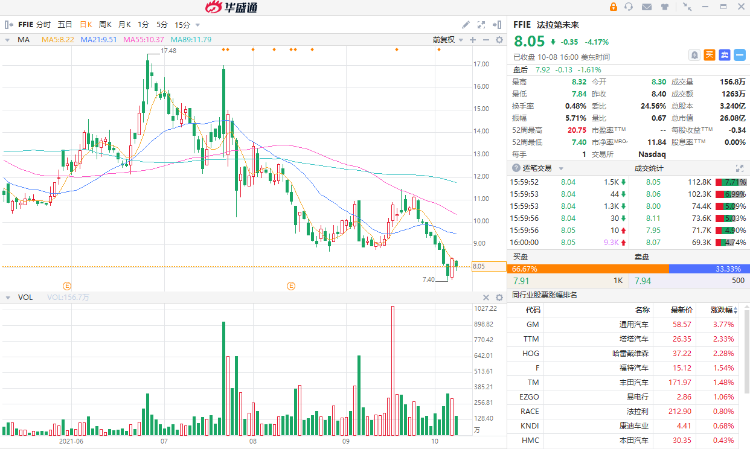The image size is (750, 449).
Task: Expand the trade statistics panel icon
Action: point(739,168)
